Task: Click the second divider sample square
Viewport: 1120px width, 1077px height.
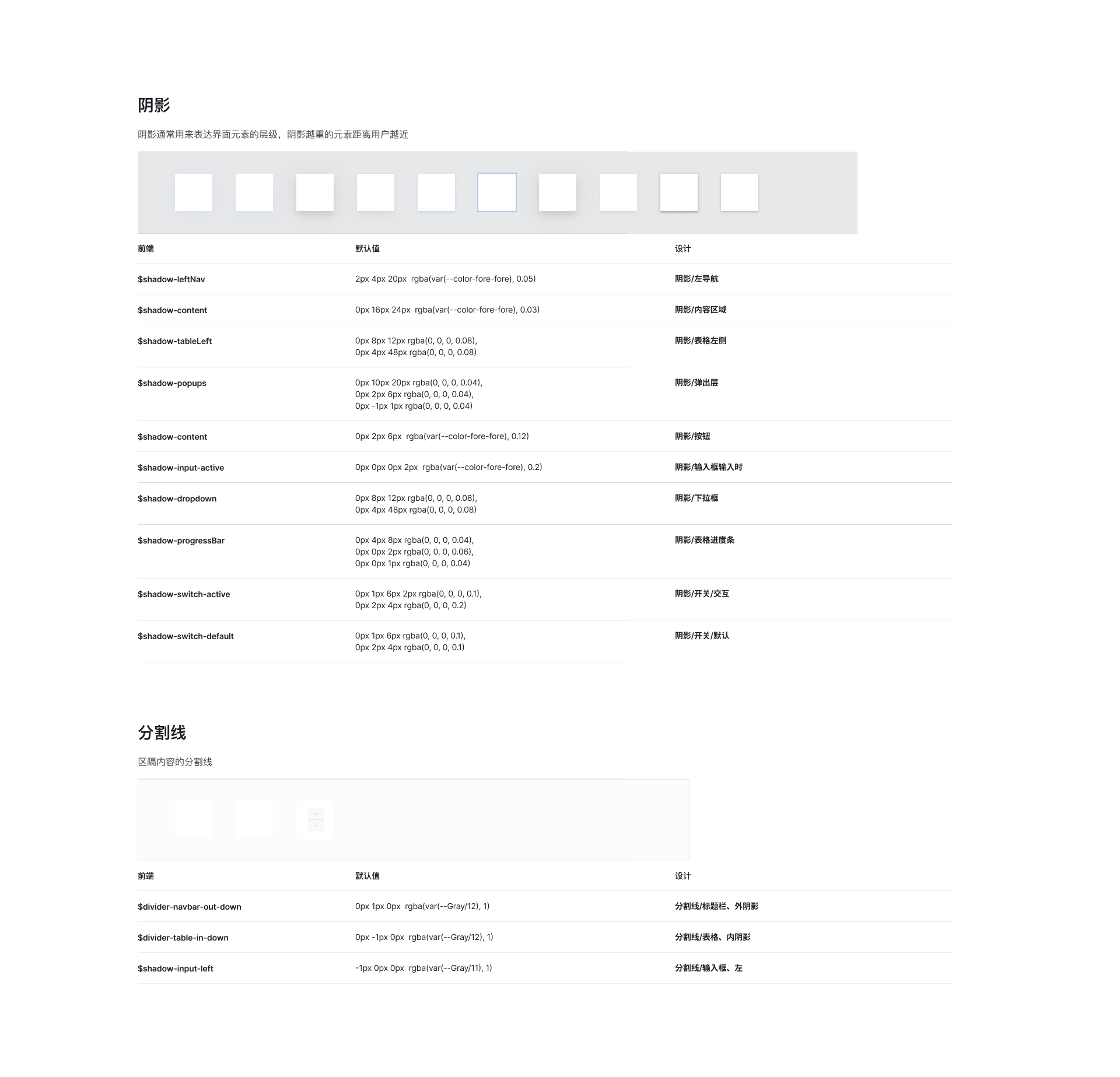Action: [x=254, y=820]
